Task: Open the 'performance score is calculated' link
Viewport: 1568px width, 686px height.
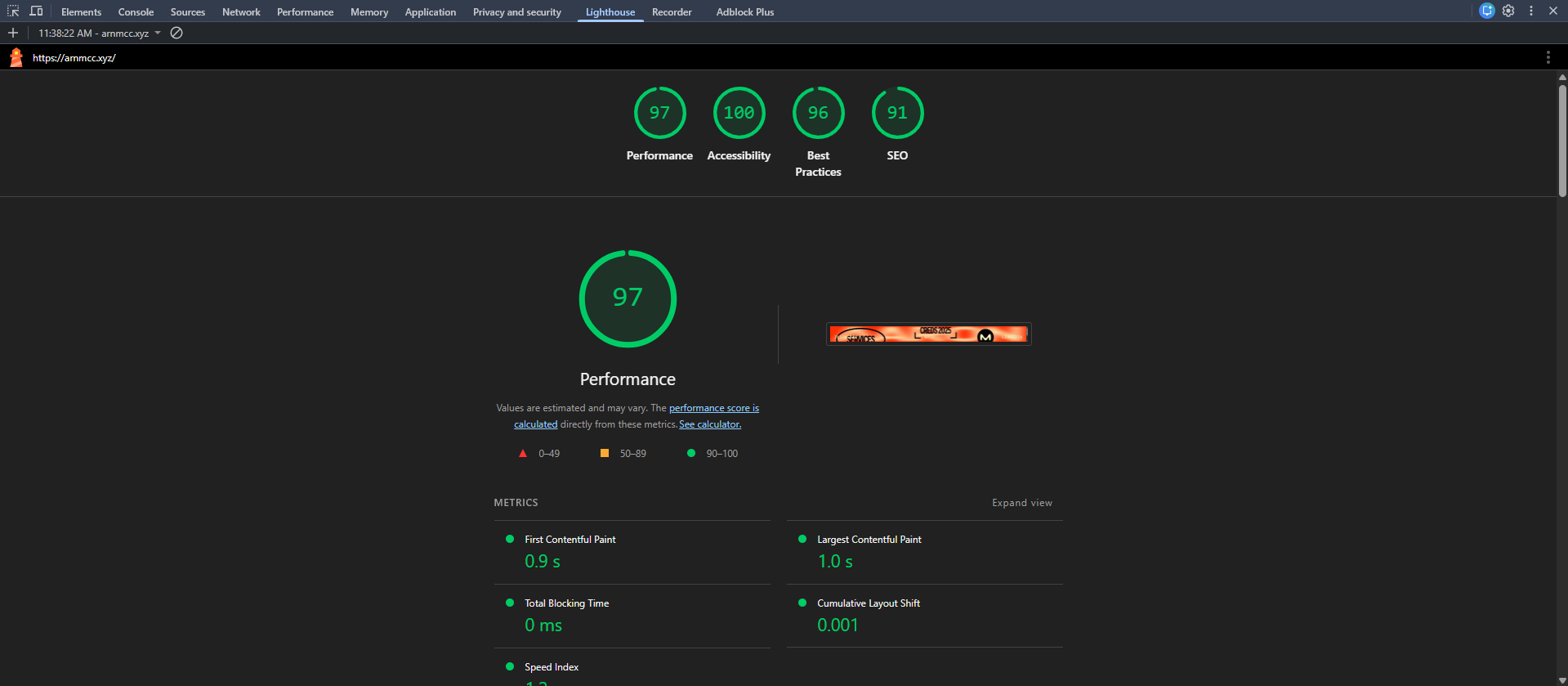Action: coord(713,408)
